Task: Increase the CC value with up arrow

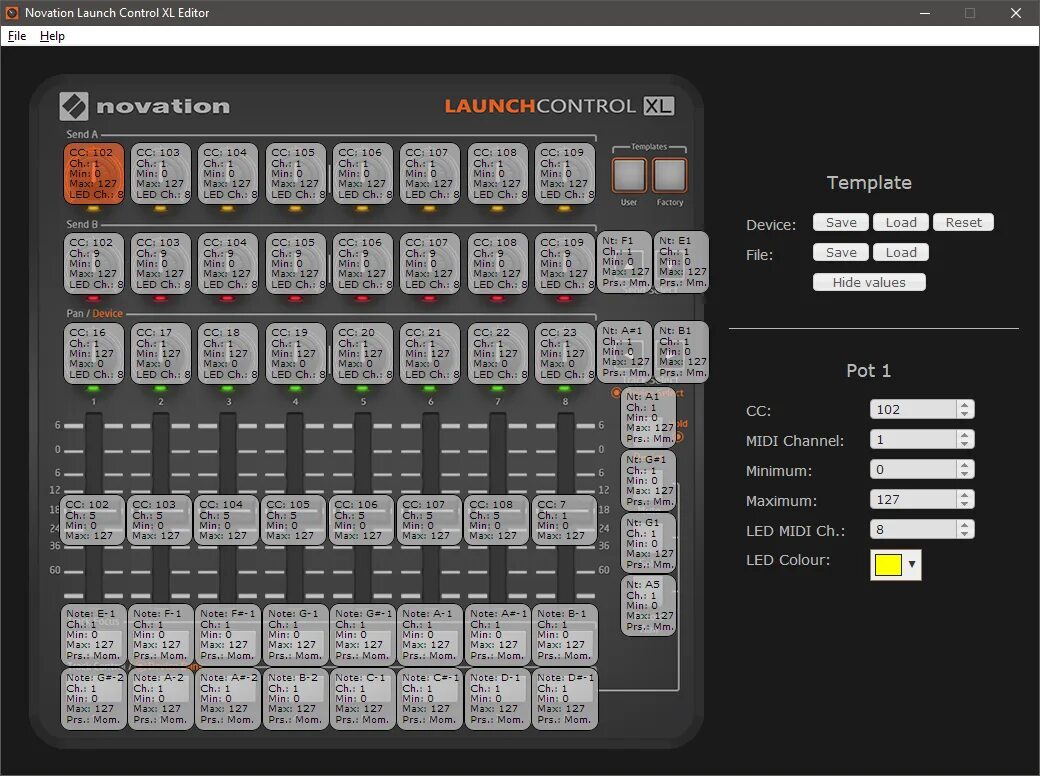Action: (x=965, y=405)
